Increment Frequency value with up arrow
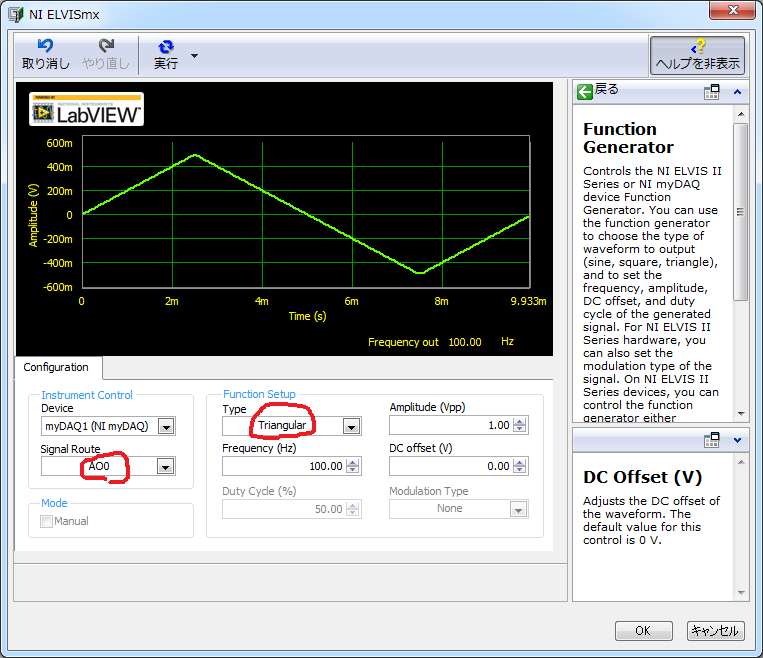Image resolution: width=763 pixels, height=658 pixels. coord(353,462)
